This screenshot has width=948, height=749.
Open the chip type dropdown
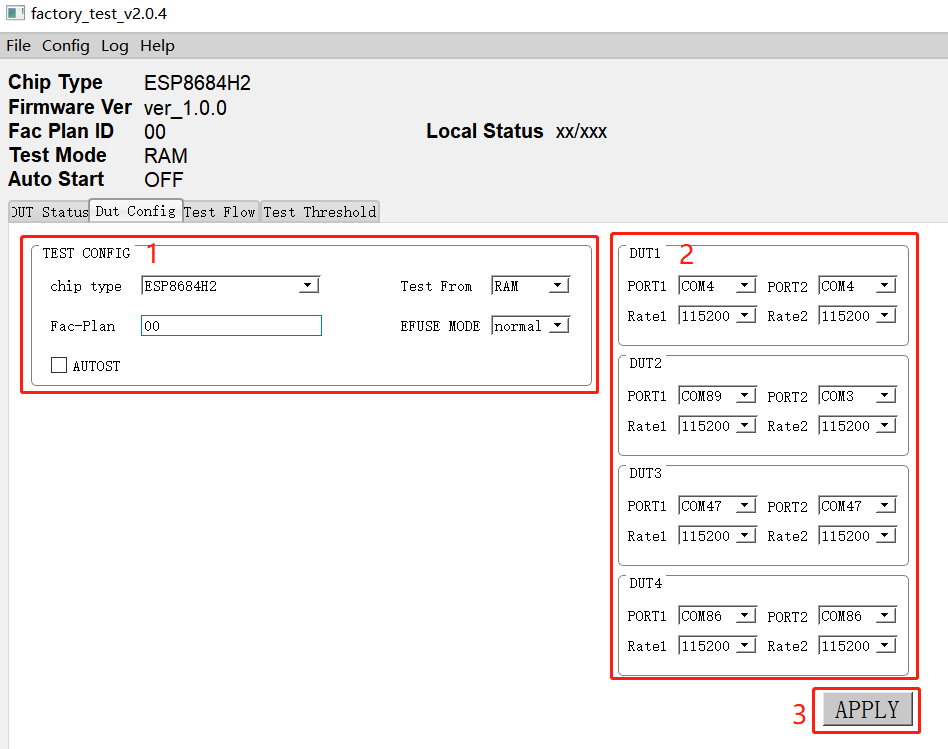point(307,285)
